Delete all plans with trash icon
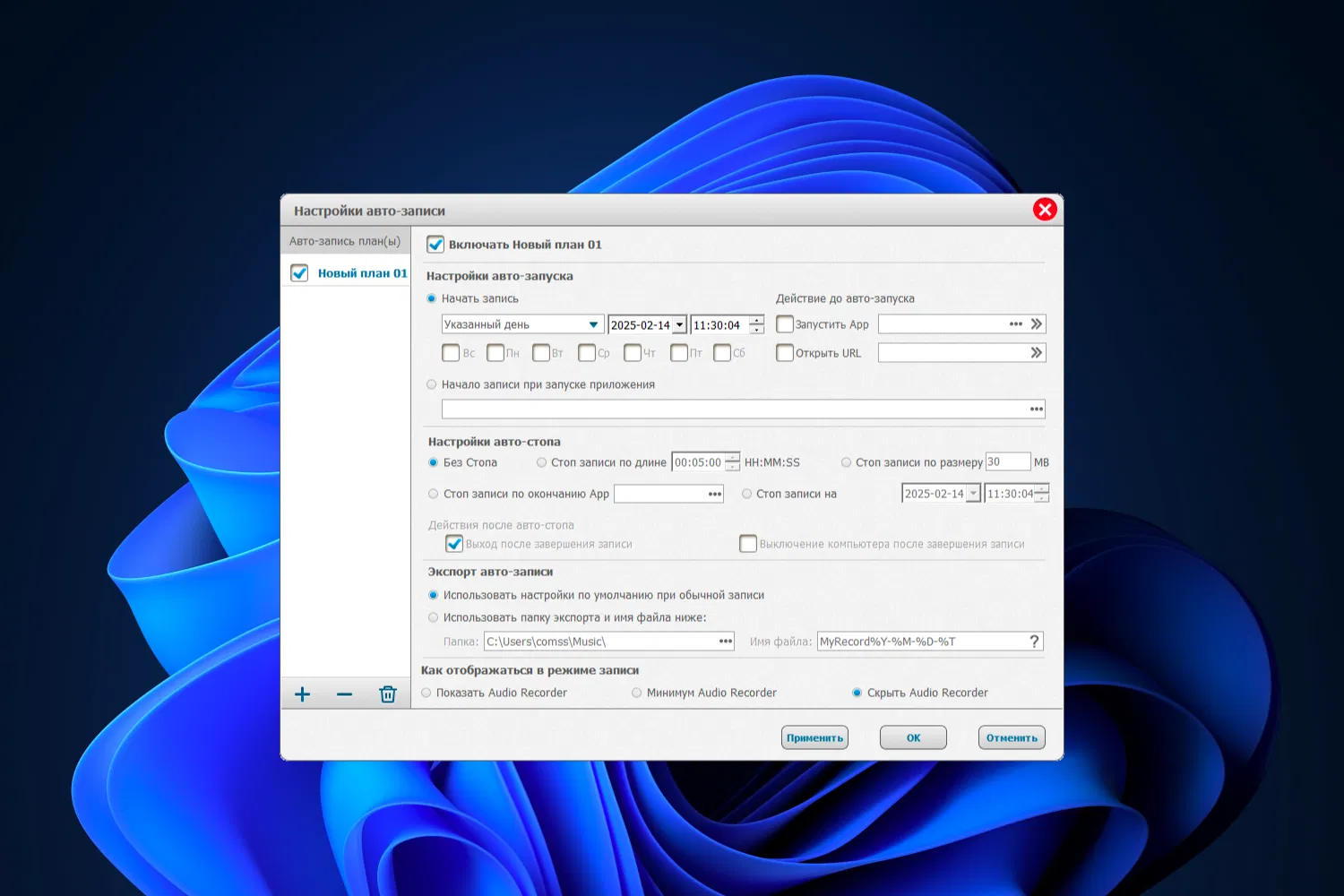 [x=388, y=694]
